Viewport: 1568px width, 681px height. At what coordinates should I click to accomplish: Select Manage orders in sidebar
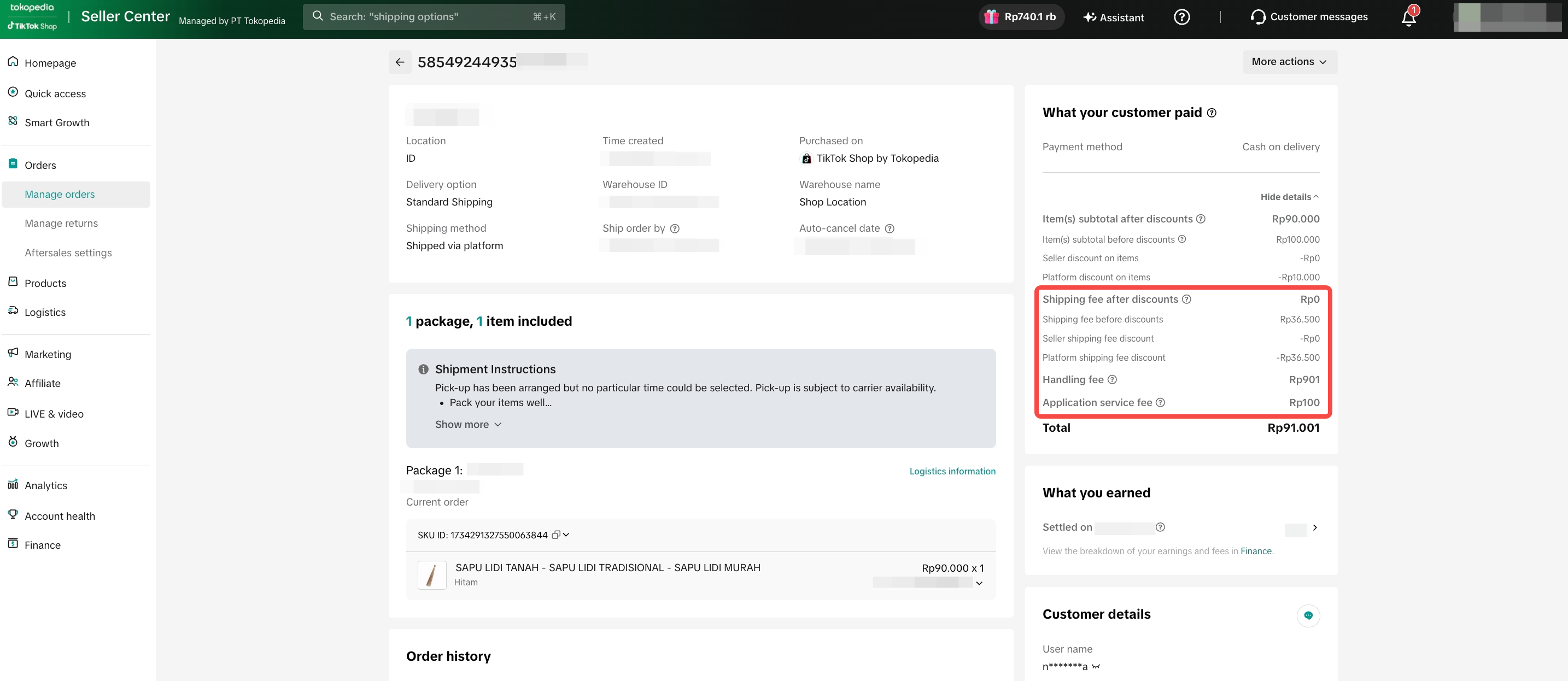[76, 195]
